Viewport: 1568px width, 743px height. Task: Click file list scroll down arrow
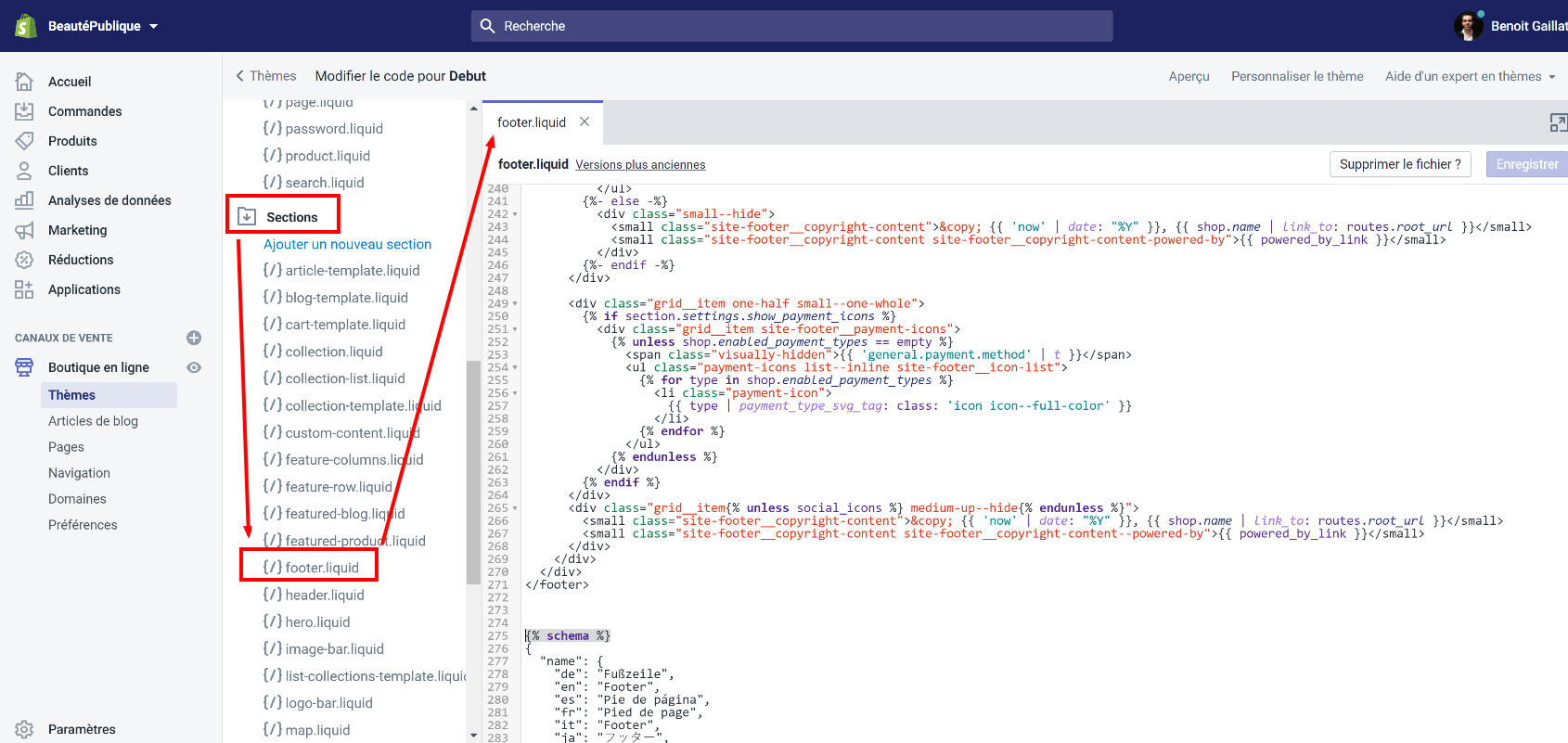474,736
